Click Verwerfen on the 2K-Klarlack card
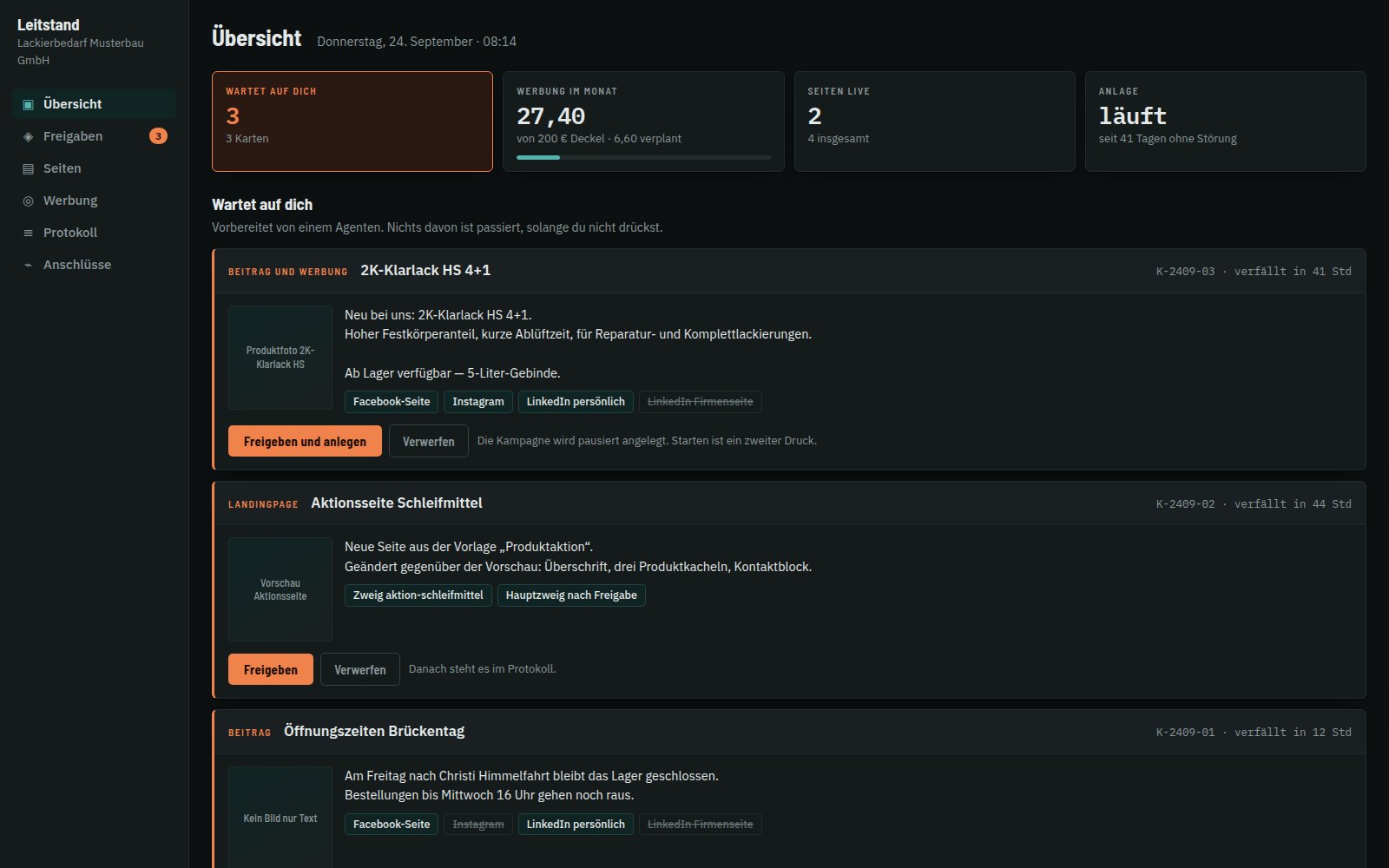This screenshot has height=868, width=1389. [429, 441]
